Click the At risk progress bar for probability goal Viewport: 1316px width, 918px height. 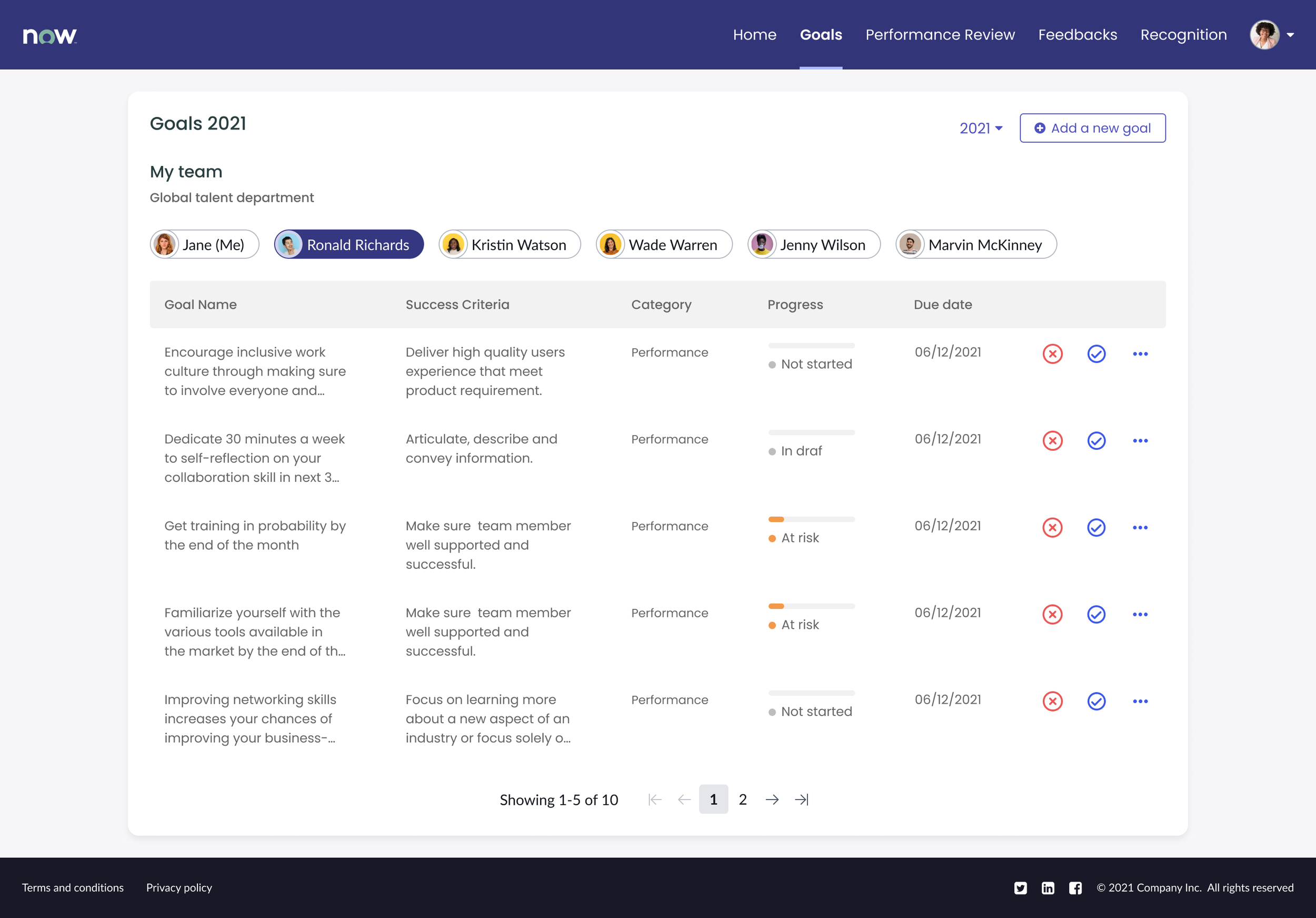pyautogui.click(x=811, y=519)
